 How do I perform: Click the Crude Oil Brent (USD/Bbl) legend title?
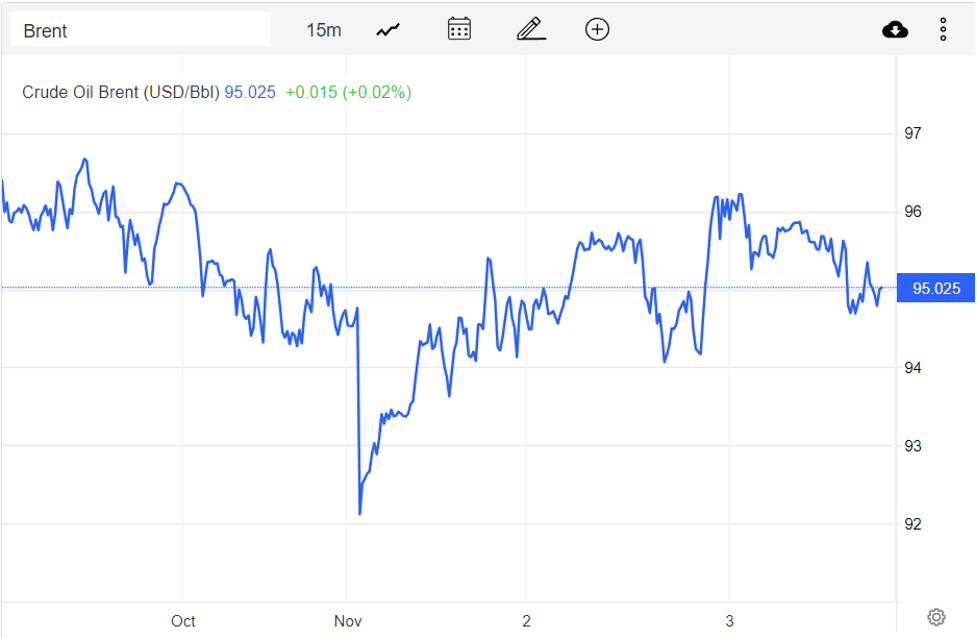pos(120,92)
